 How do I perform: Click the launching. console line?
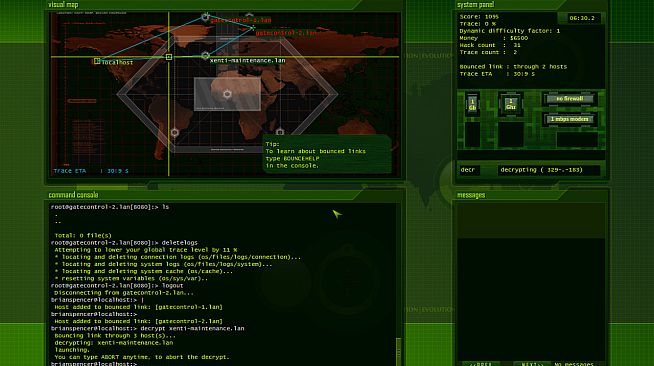coord(72,350)
